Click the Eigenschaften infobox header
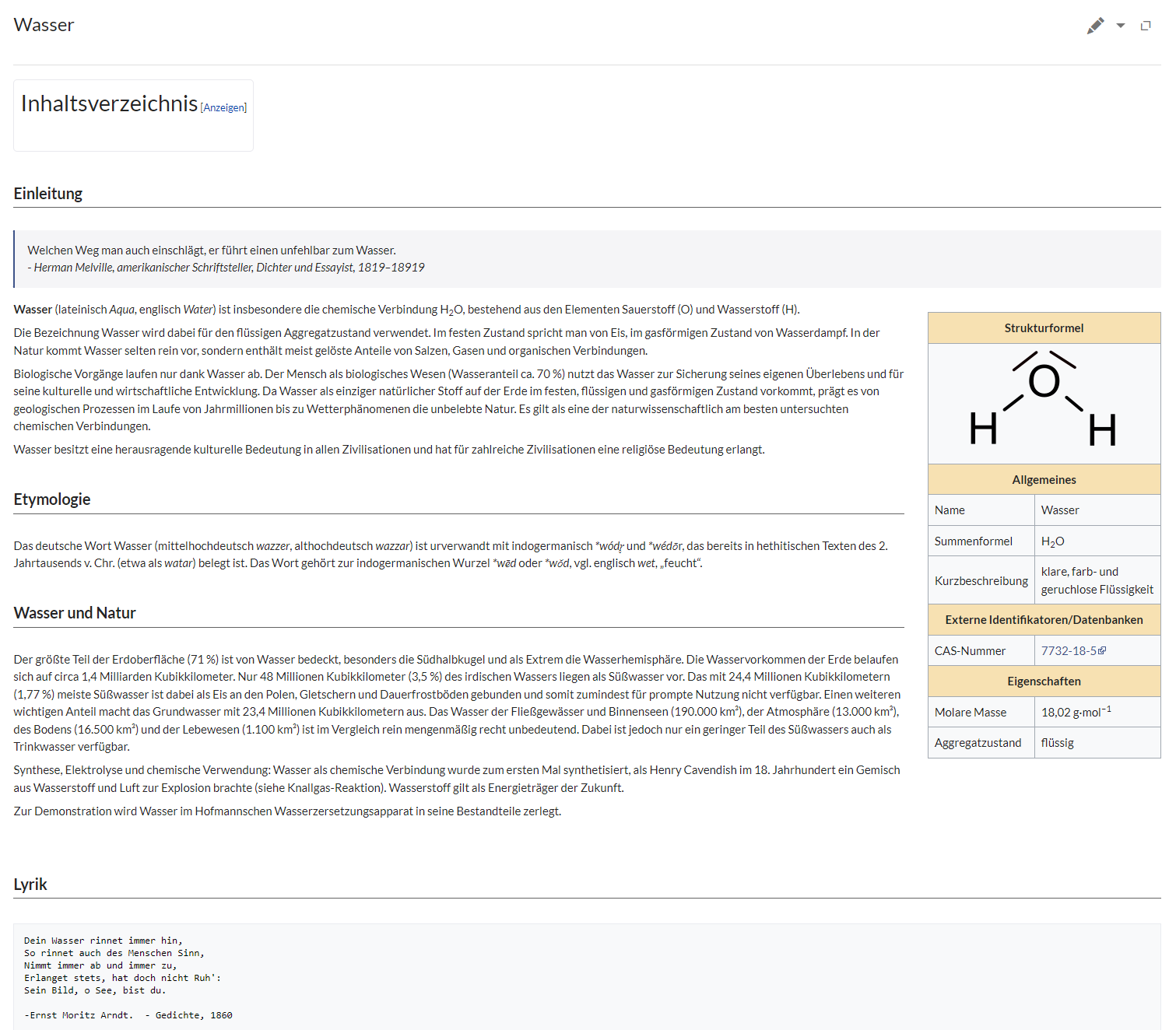Image resolution: width=1176 pixels, height=1030 pixels. (1044, 681)
